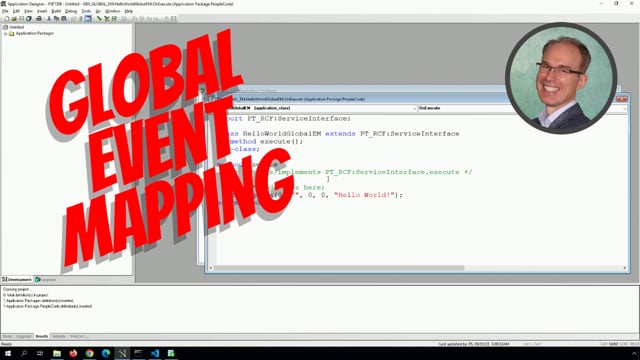Open Windows taskbar search
640x360 pixels.
[x=24, y=353]
